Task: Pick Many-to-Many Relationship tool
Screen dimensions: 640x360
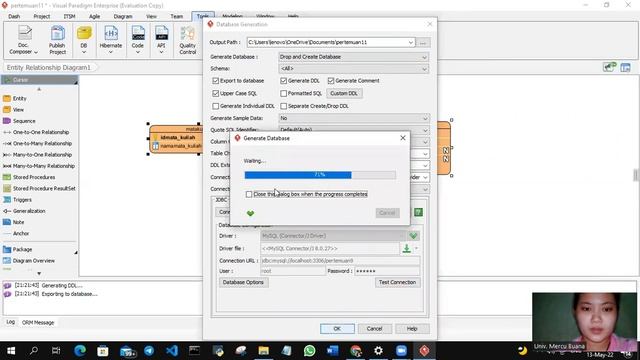Action: [44, 166]
